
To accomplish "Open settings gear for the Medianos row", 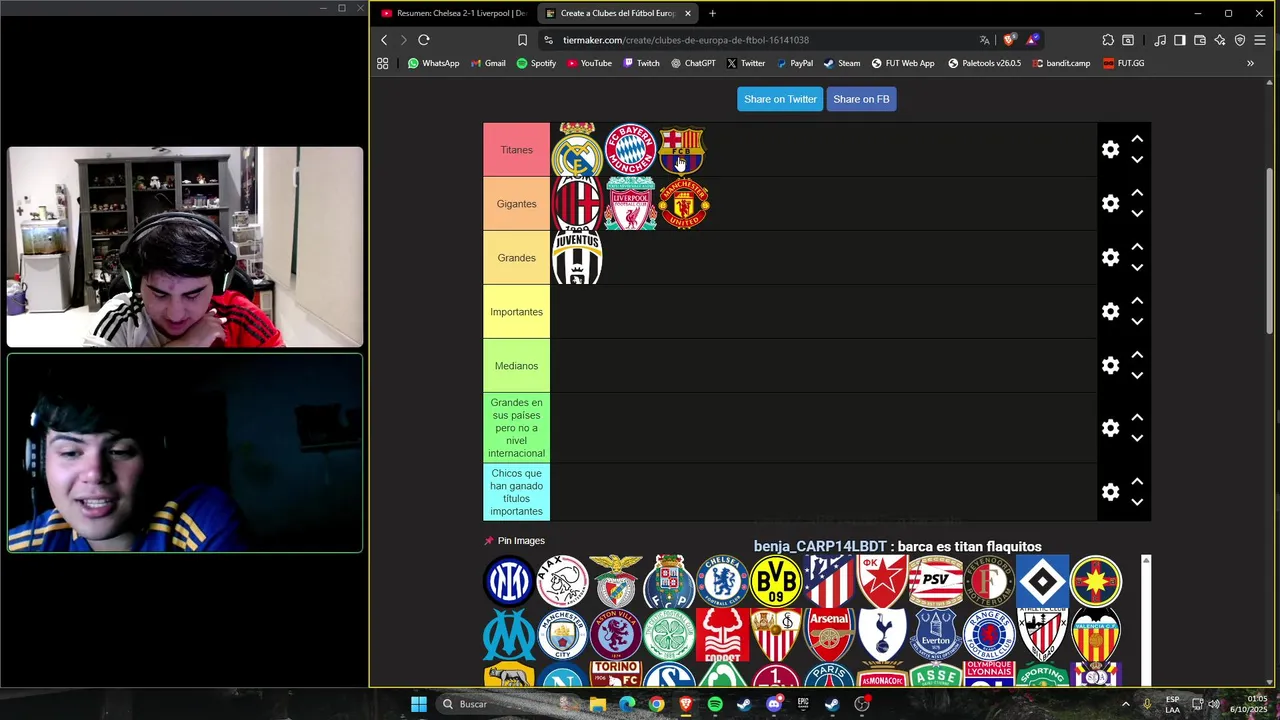I will point(1110,366).
